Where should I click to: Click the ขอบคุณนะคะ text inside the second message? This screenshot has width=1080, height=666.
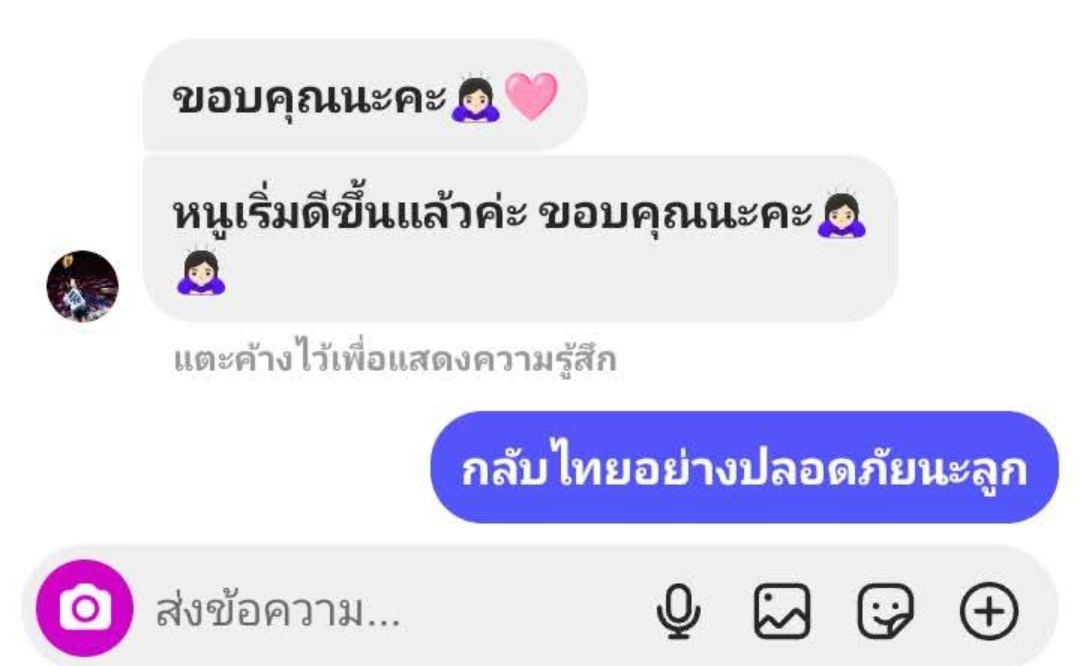[x=675, y=214]
